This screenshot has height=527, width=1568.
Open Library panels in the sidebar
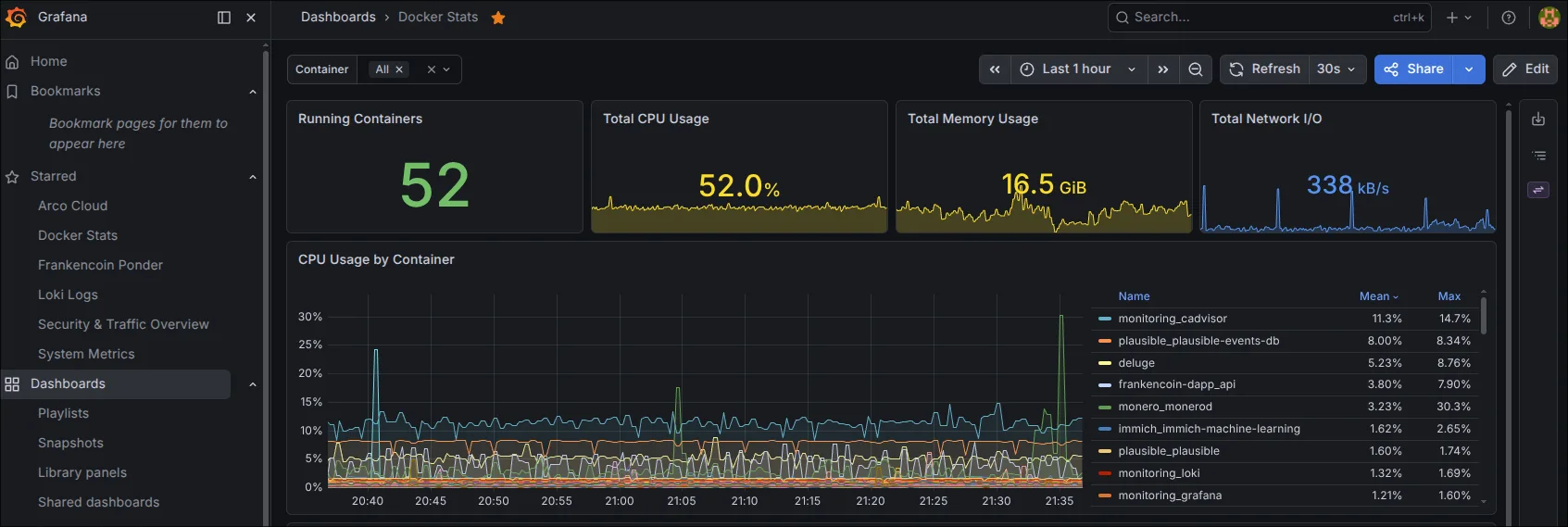pos(82,472)
